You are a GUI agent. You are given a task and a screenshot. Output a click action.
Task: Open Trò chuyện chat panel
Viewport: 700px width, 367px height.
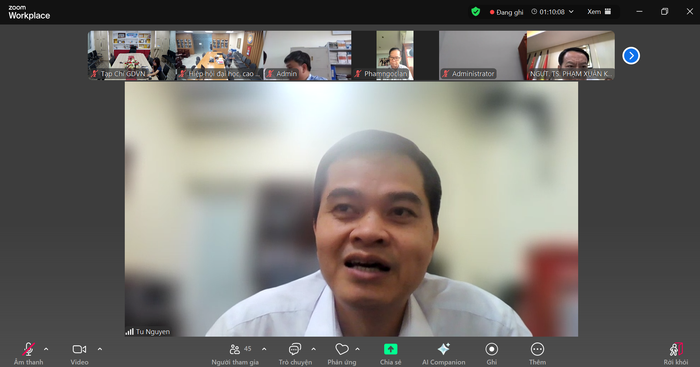[x=295, y=349]
